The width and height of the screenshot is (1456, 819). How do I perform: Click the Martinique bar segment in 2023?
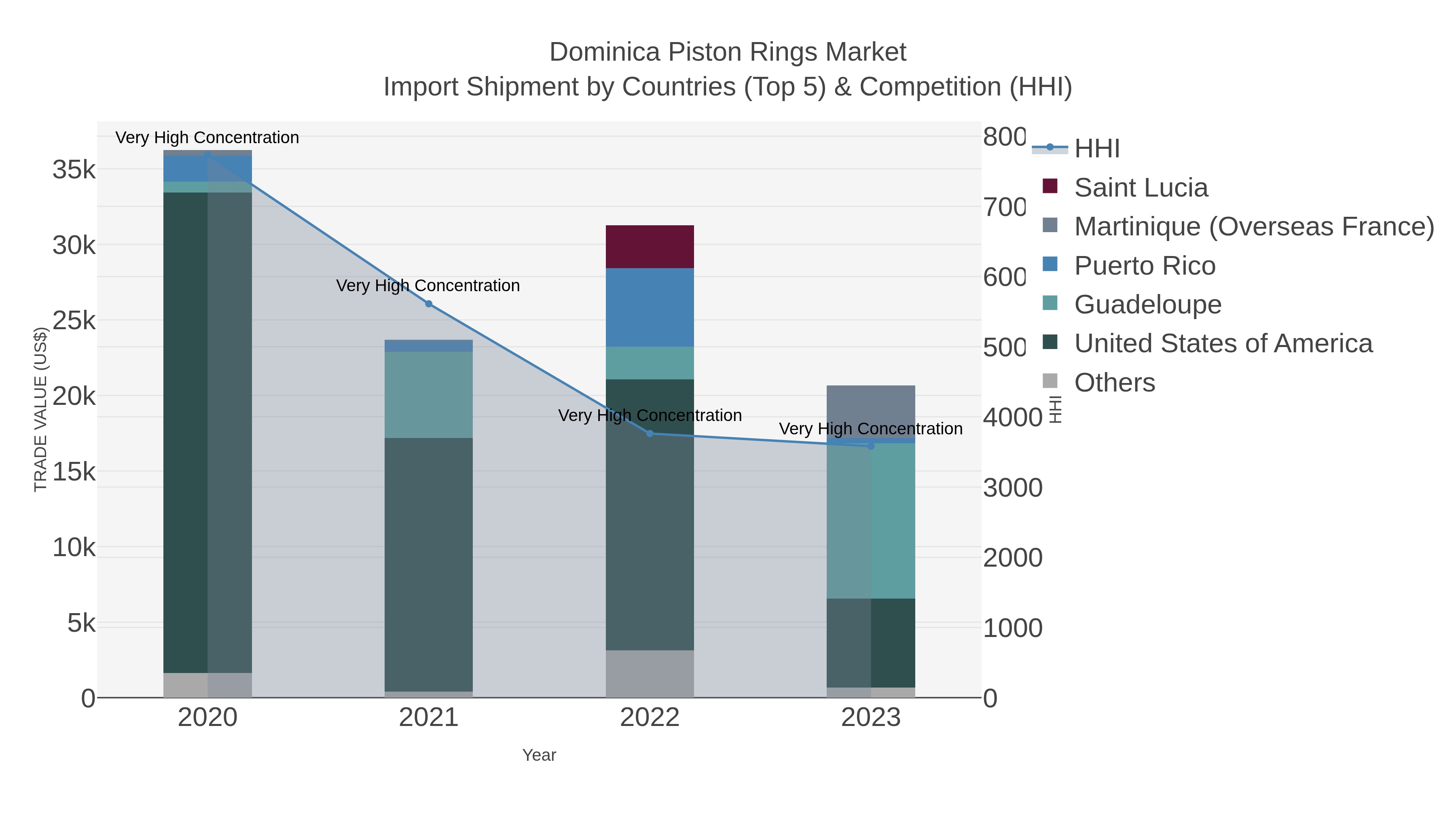[x=871, y=411]
